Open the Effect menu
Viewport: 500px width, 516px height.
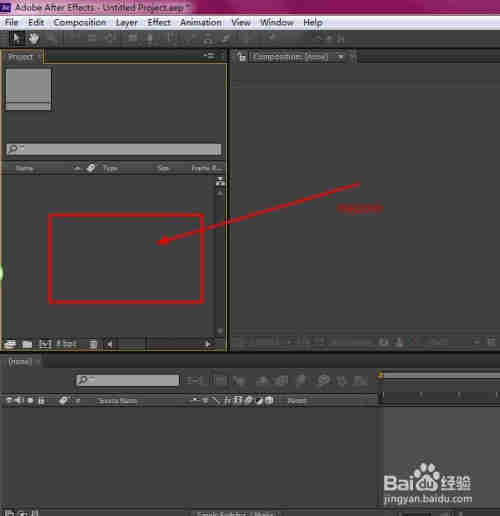point(159,22)
